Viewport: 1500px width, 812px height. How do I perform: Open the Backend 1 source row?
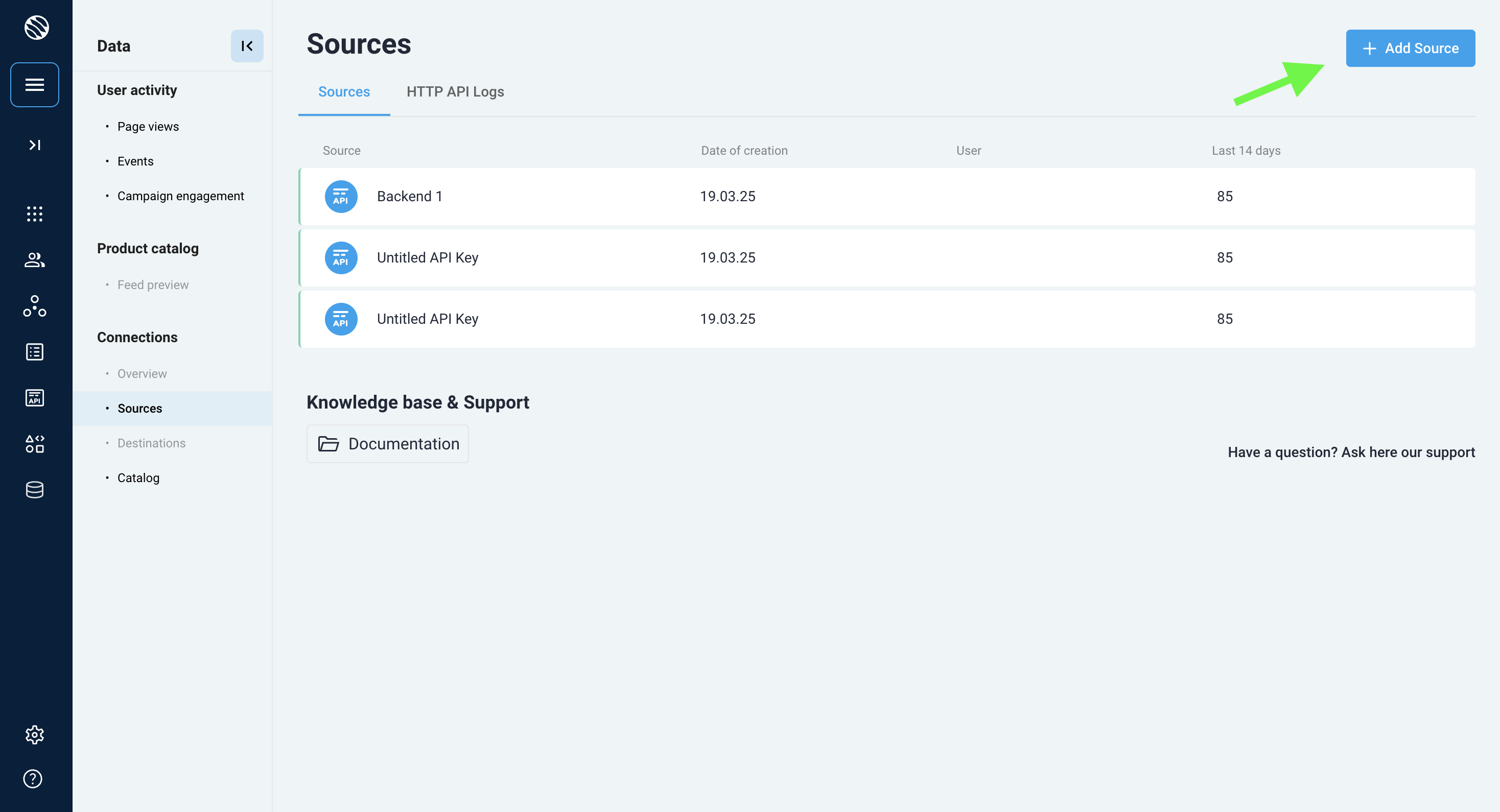click(x=409, y=196)
